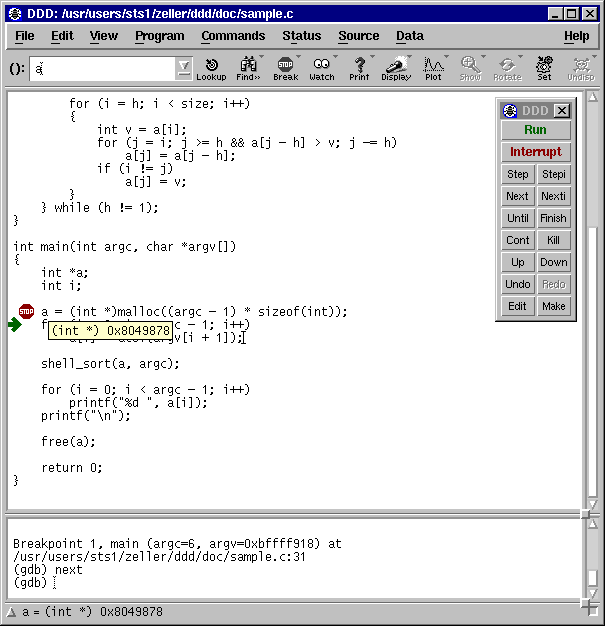Click the Edit button in command tool

point(518,306)
